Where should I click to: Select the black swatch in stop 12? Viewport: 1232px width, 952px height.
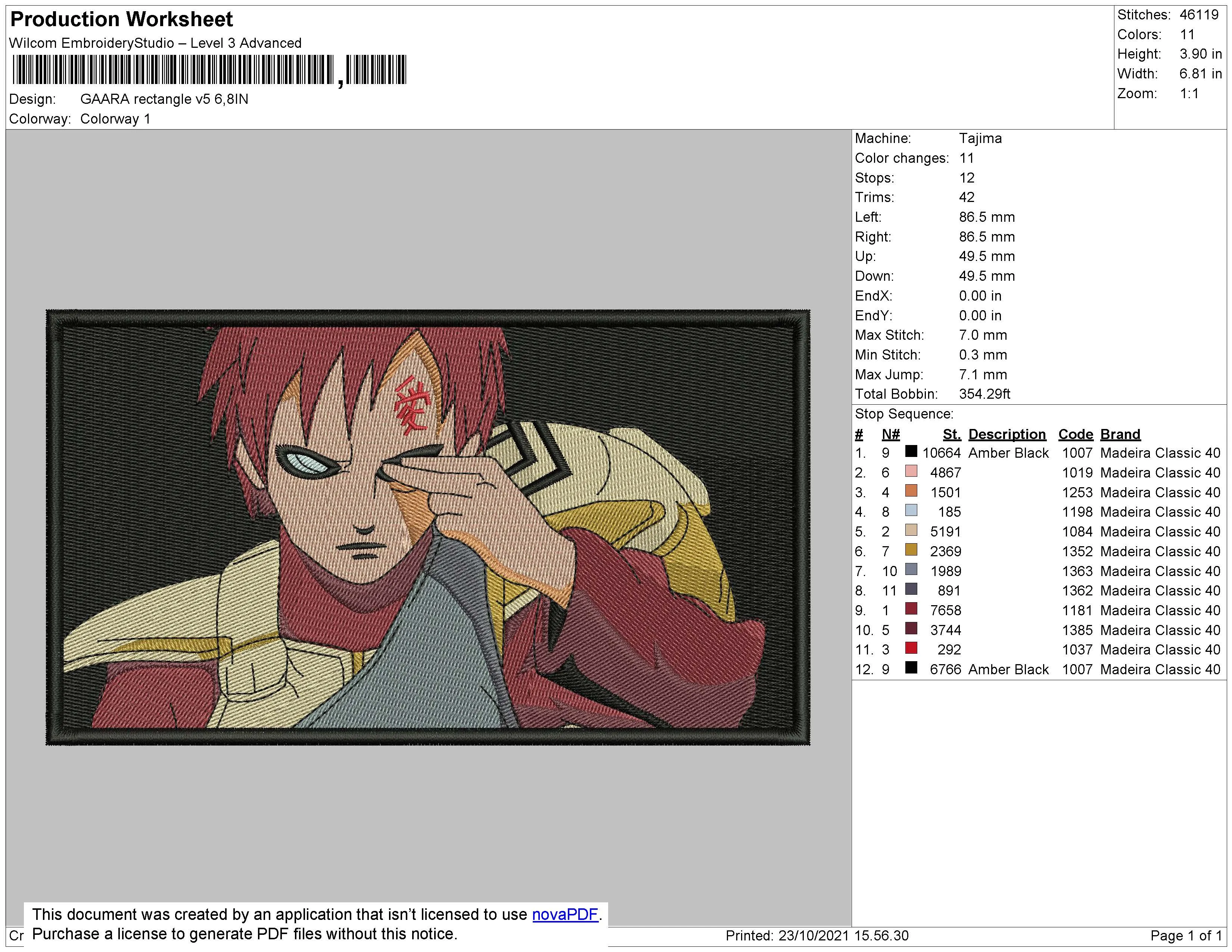[x=911, y=668]
